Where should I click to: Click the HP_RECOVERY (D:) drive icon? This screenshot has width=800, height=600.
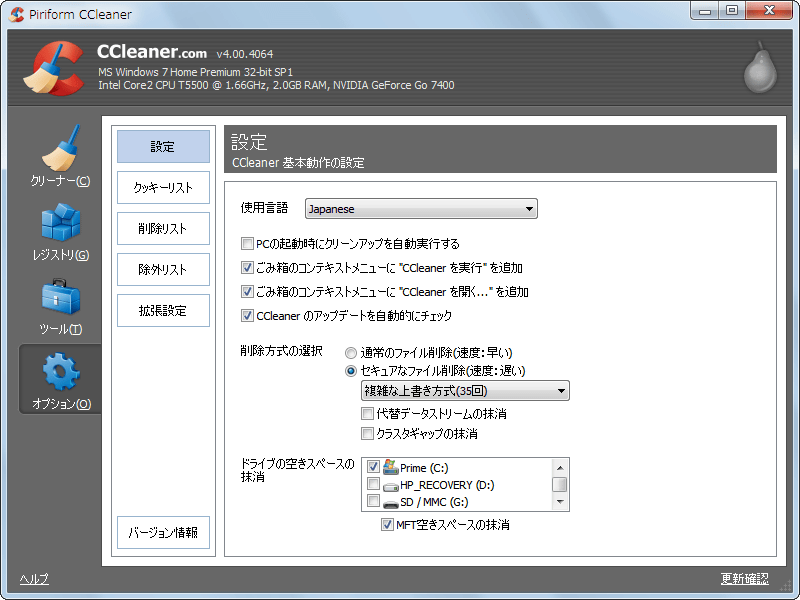(x=391, y=486)
